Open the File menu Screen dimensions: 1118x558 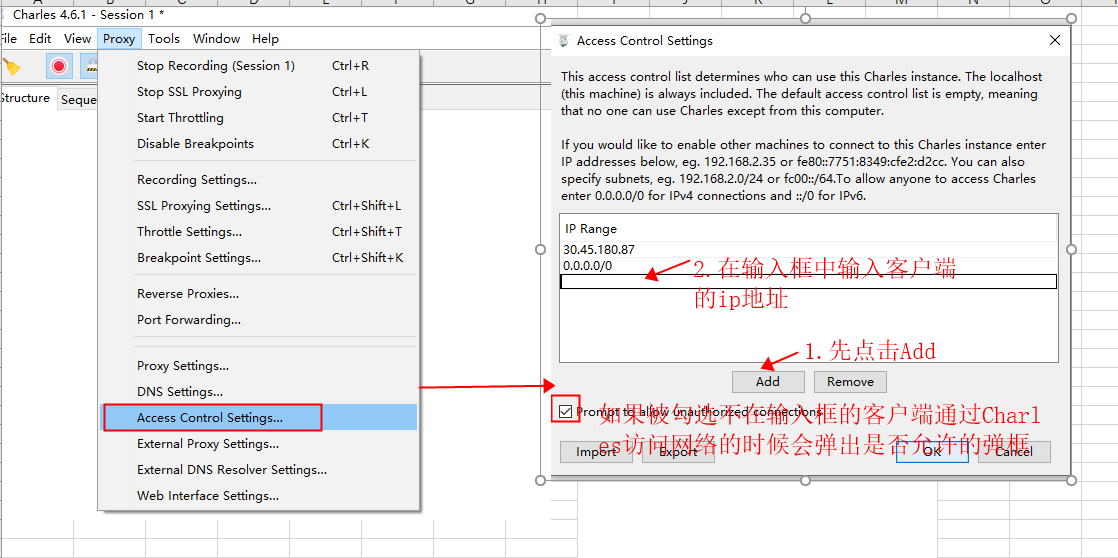pyautogui.click(x=8, y=38)
